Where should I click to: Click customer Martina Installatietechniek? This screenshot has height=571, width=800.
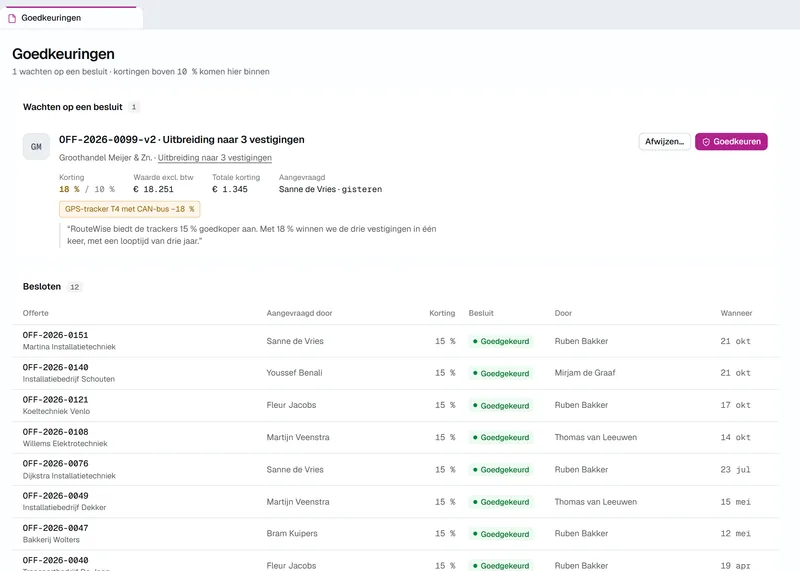point(69,346)
